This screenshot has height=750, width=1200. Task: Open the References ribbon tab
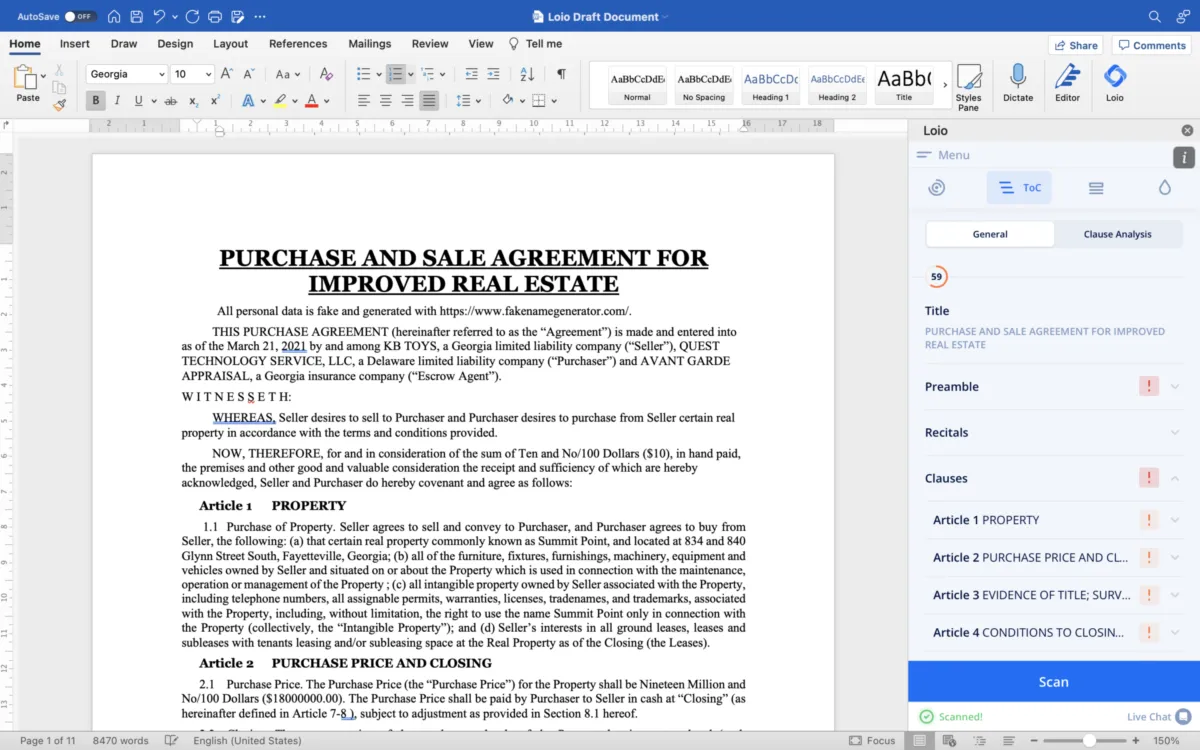pos(298,44)
